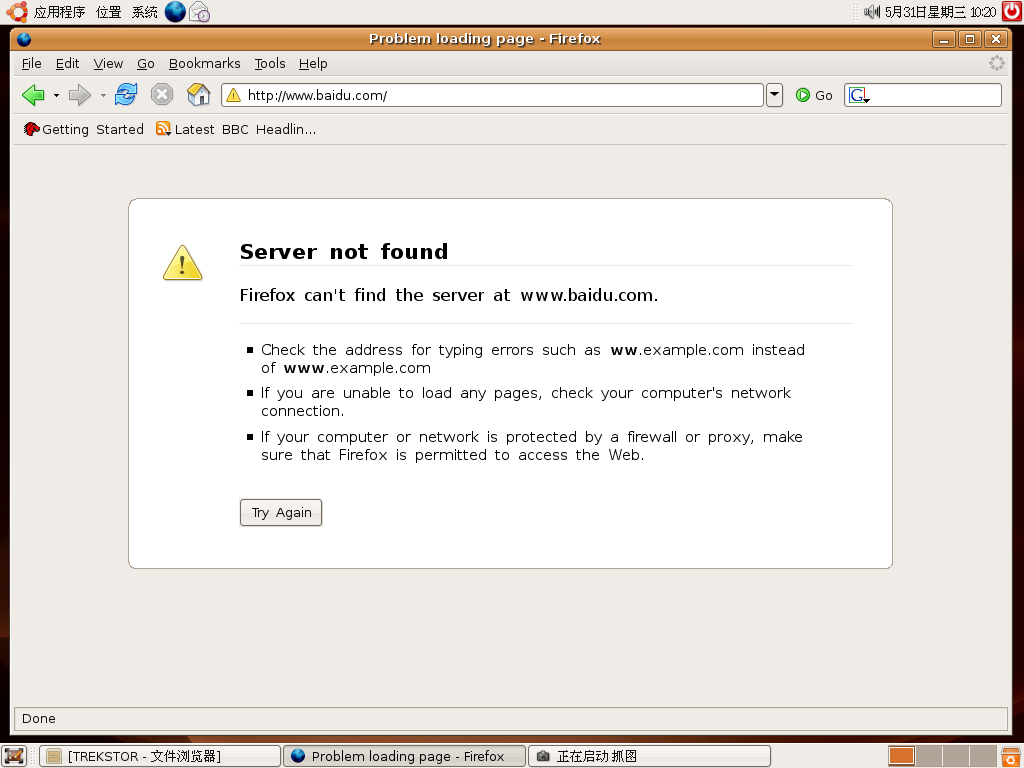
Task: Switch to the TREKSTOR 文件浏览器 taskbar window
Action: point(160,756)
